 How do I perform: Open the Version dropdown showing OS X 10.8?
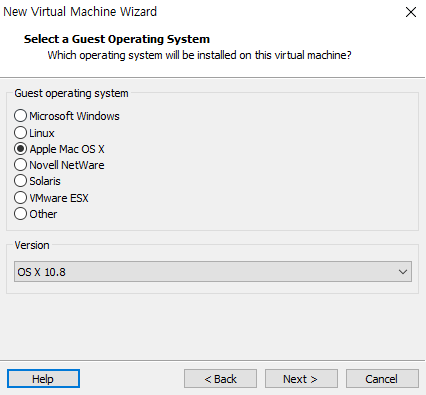tap(213, 272)
